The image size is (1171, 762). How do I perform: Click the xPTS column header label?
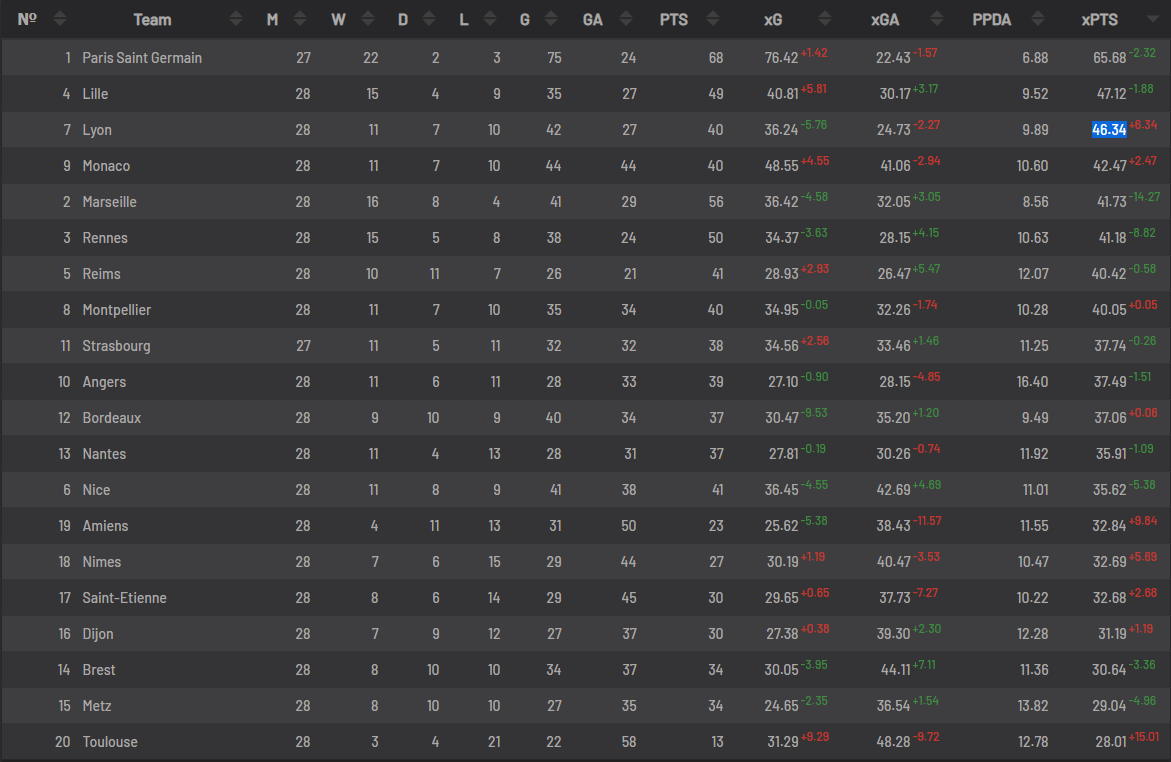coord(1100,19)
